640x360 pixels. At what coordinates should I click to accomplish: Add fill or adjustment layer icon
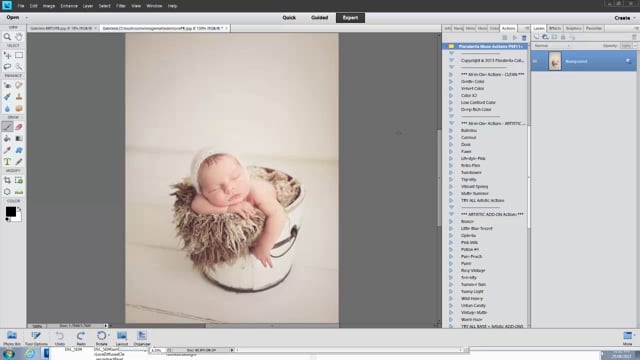[x=545, y=37]
